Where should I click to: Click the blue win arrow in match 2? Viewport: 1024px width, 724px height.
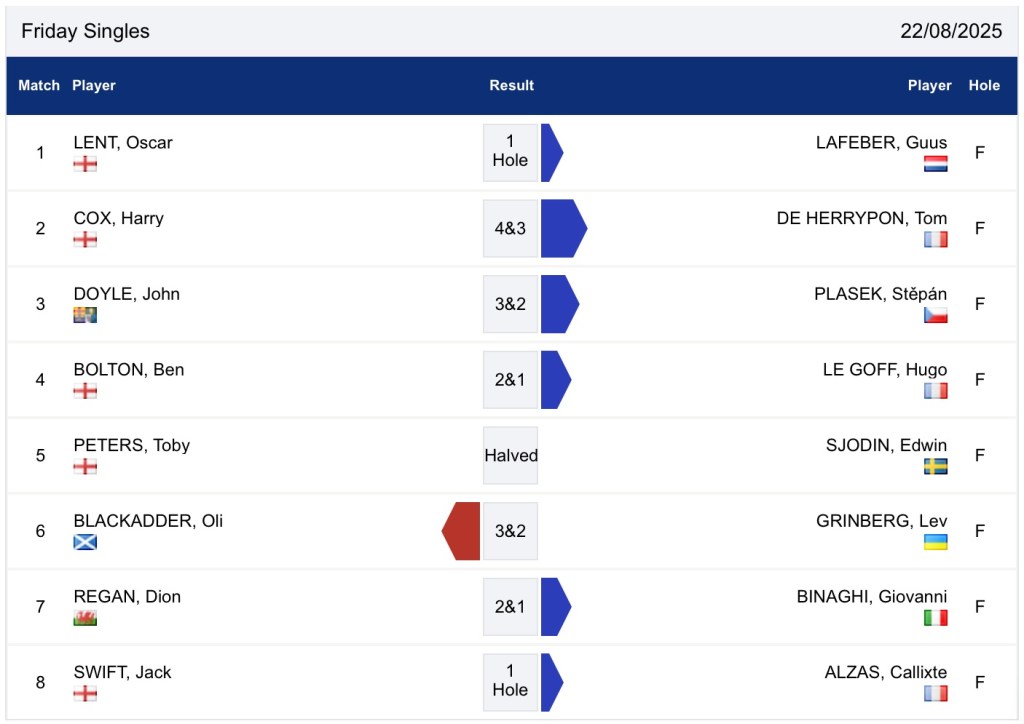[562, 228]
